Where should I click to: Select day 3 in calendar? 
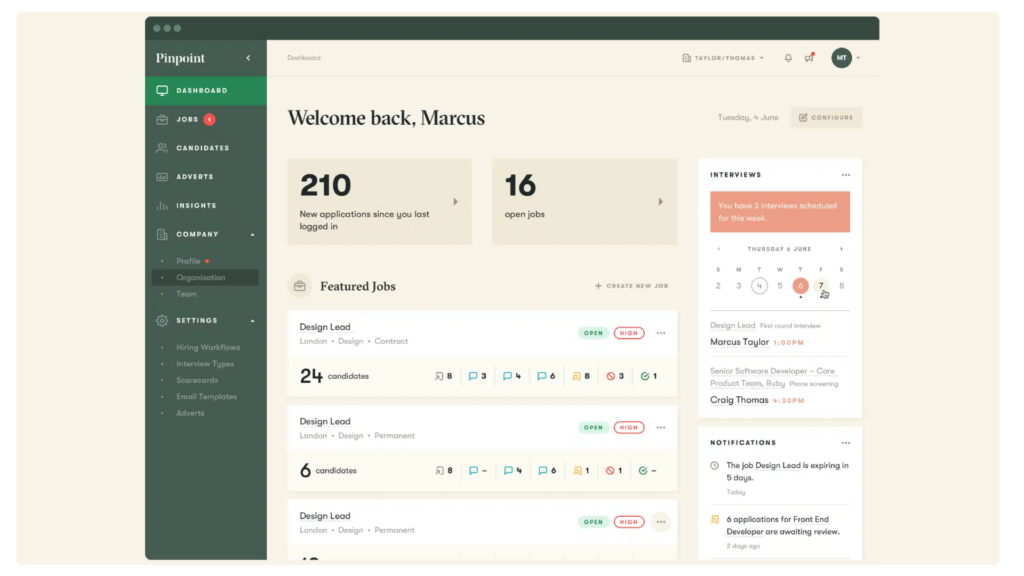(x=739, y=286)
